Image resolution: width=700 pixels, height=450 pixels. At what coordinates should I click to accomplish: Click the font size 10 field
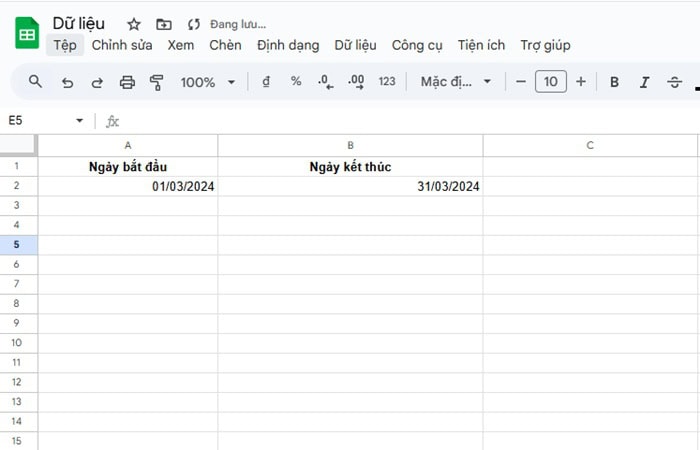coord(551,82)
